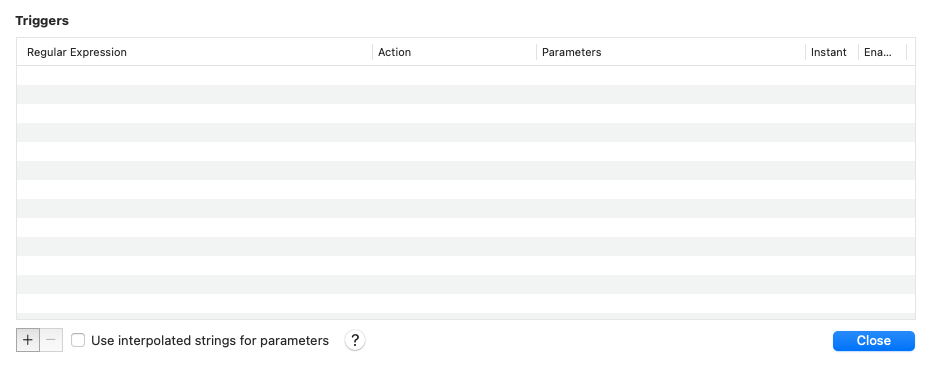Click the Triggers heading text
Image resolution: width=932 pixels, height=368 pixels.
42,21
